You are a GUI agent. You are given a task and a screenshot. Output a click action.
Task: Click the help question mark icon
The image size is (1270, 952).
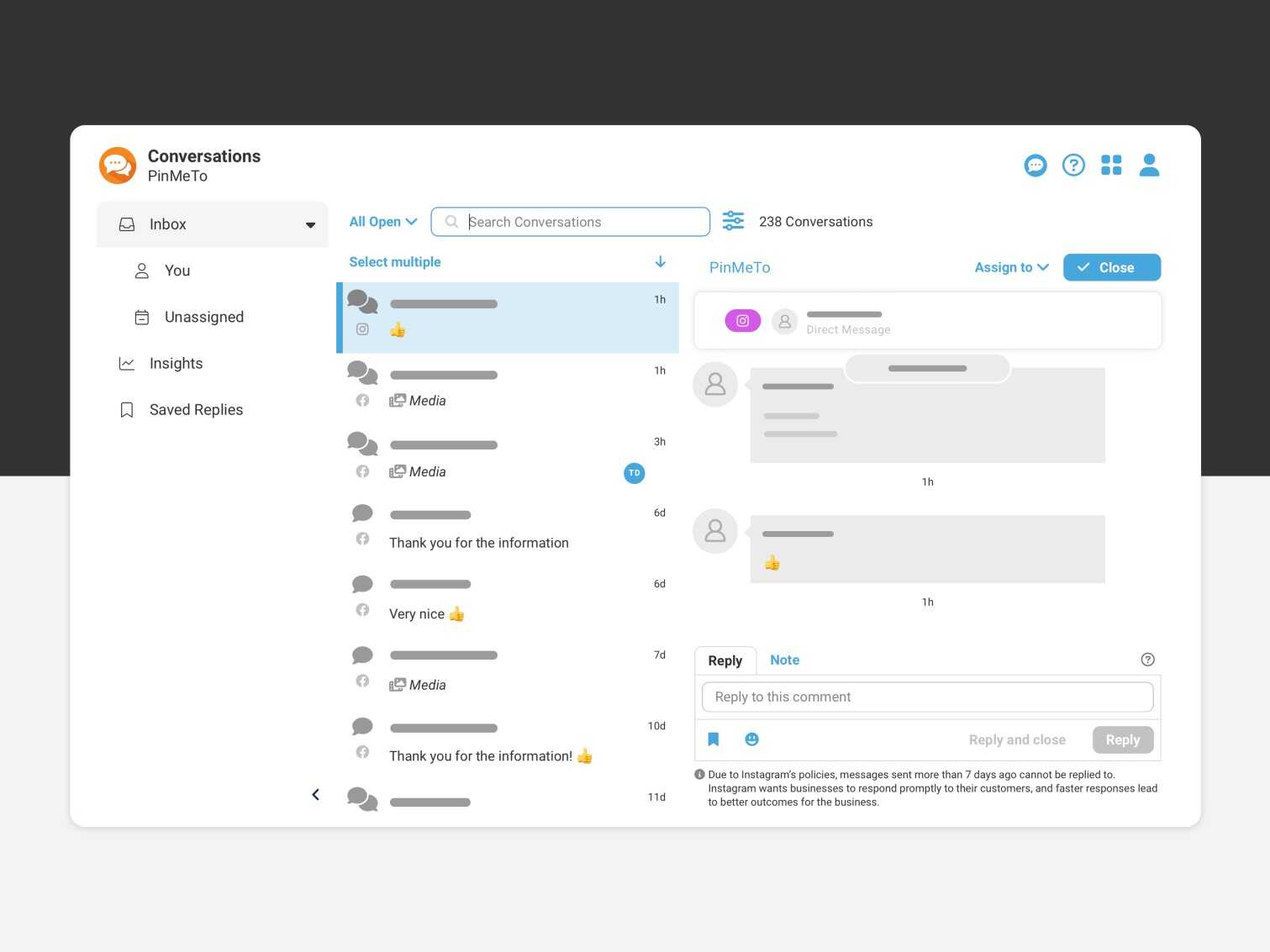pos(1073,165)
